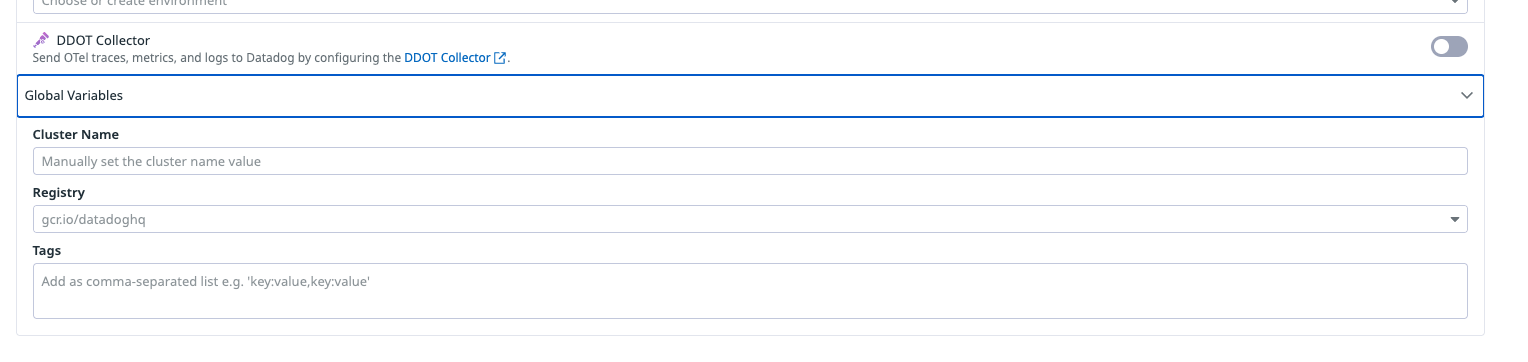1528x362 pixels.
Task: Click the Tags field label
Action: [47, 250]
